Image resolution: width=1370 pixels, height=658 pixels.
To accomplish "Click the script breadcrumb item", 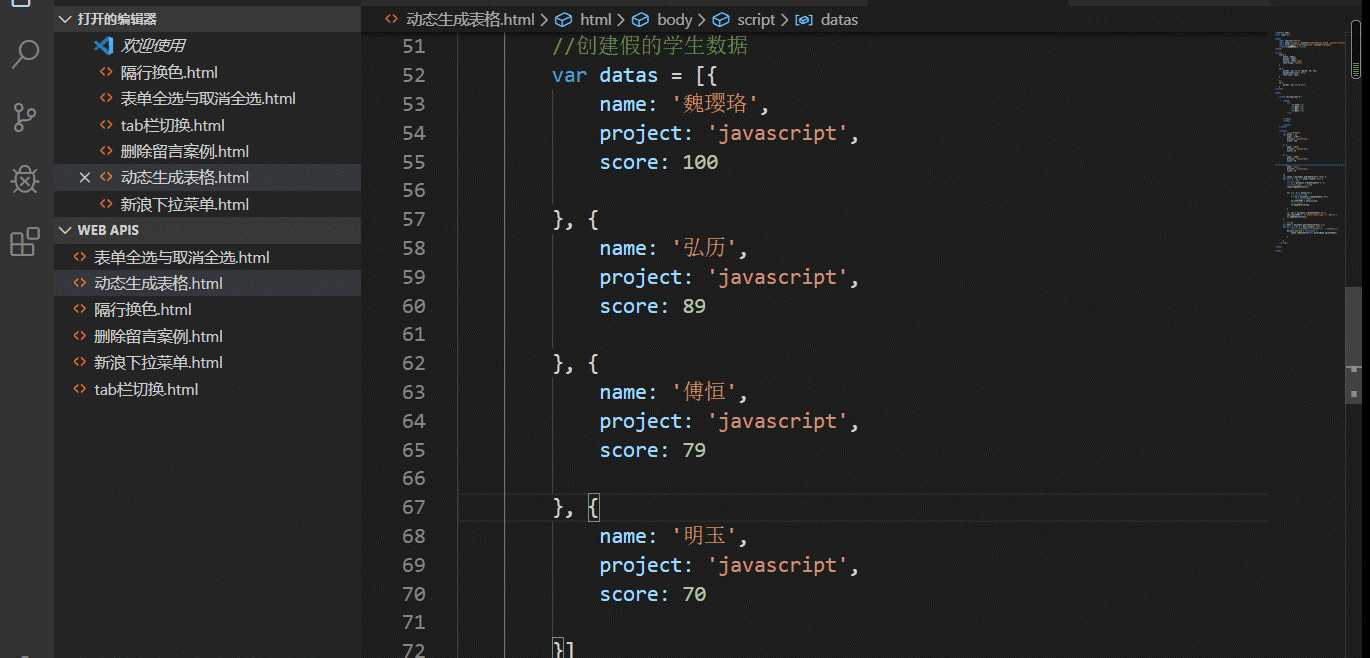I will [x=756, y=19].
